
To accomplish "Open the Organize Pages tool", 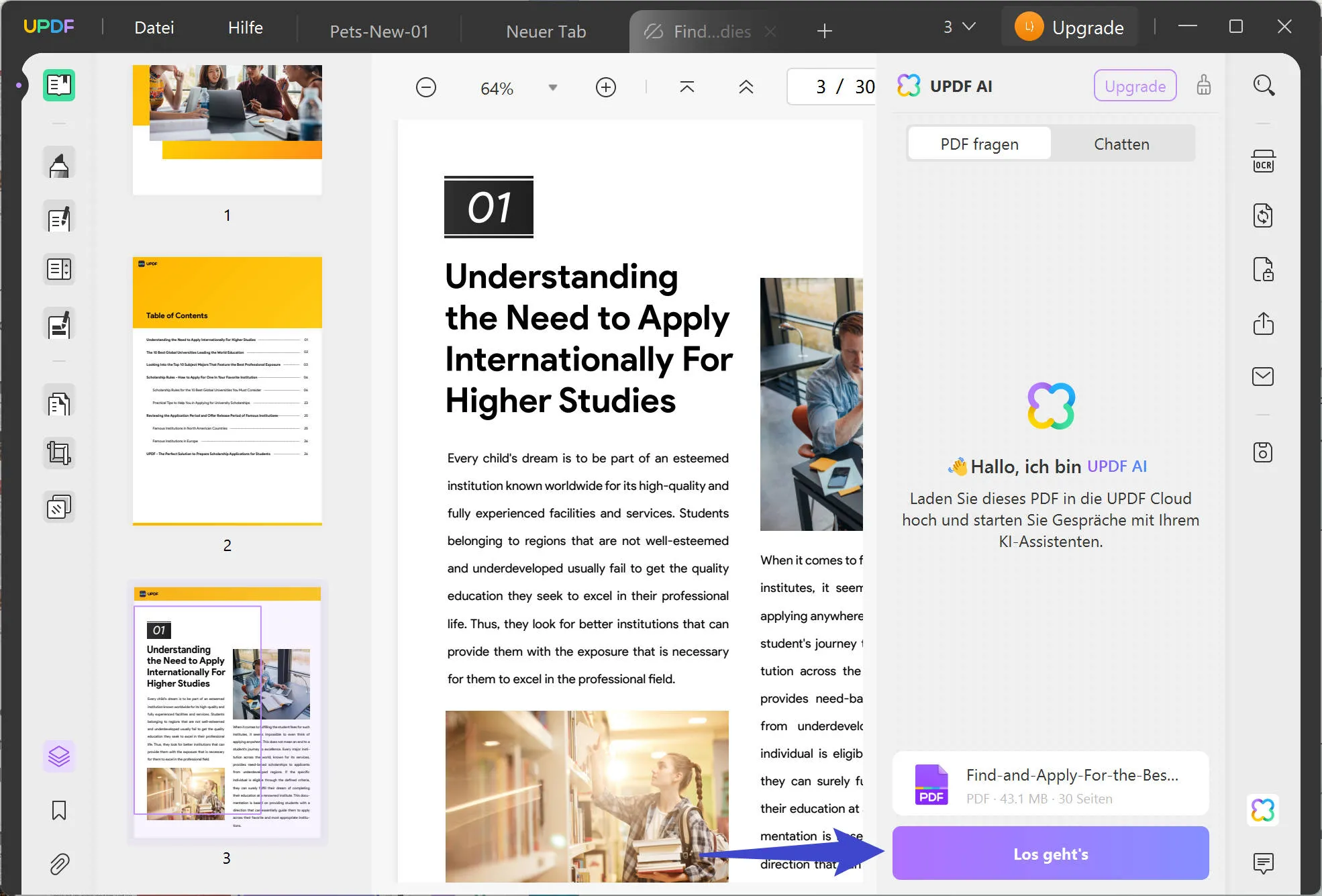I will point(59,404).
